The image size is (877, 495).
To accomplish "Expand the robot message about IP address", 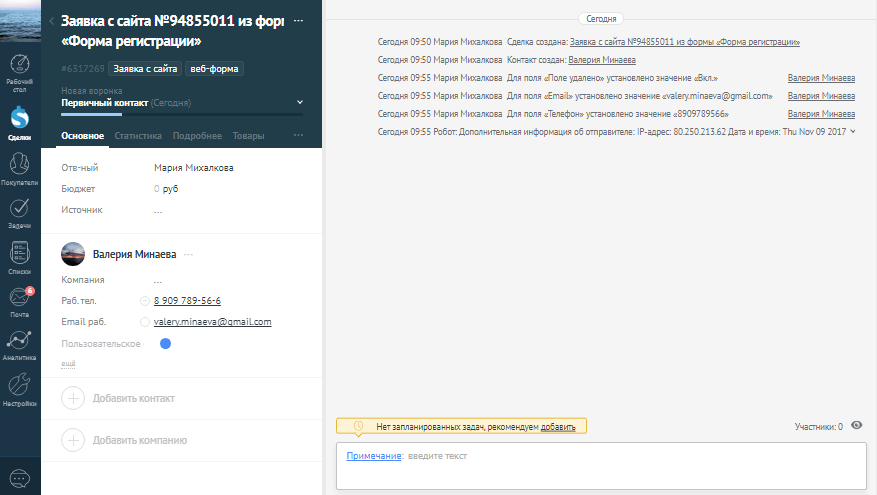I will [x=852, y=132].
